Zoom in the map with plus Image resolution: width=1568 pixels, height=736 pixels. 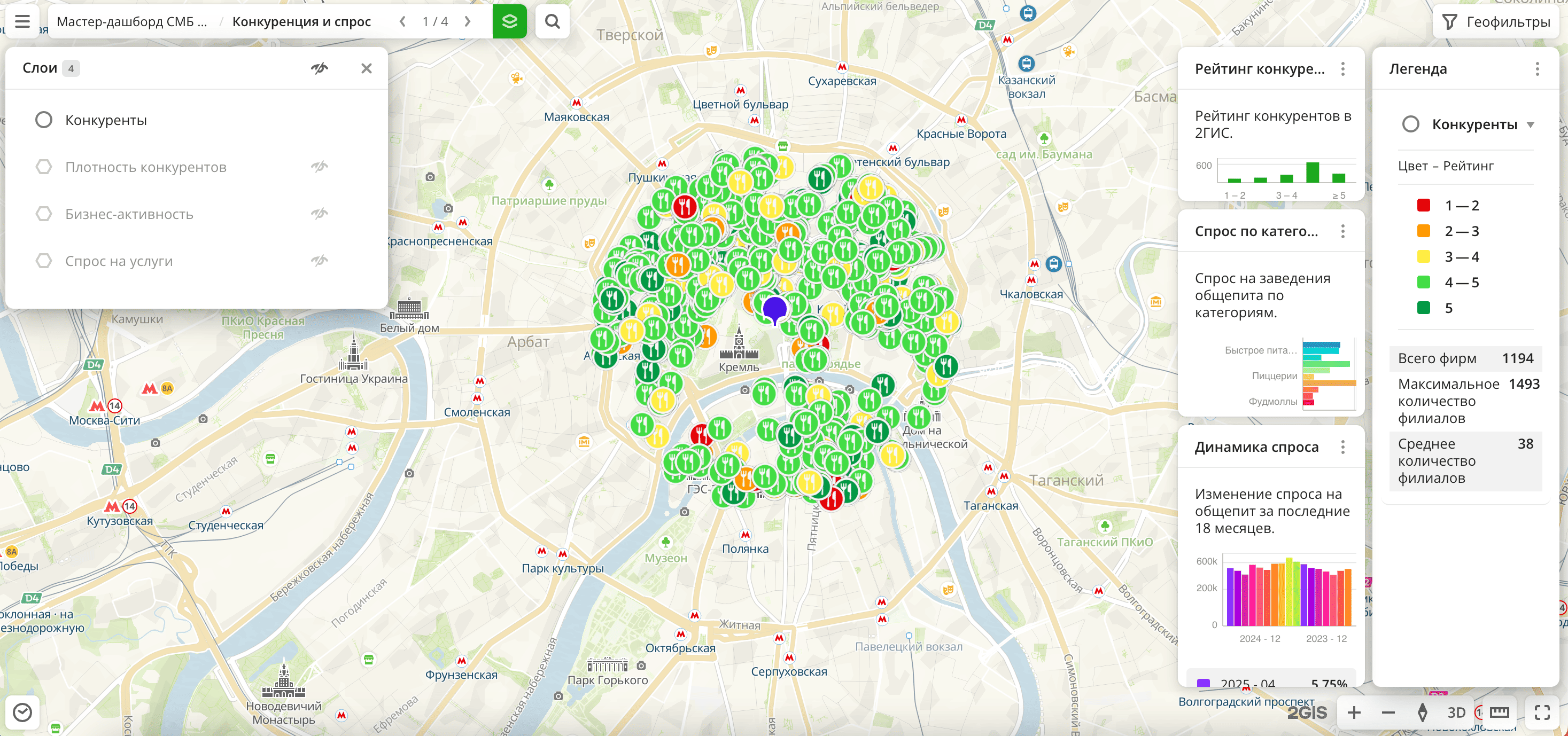(1354, 712)
